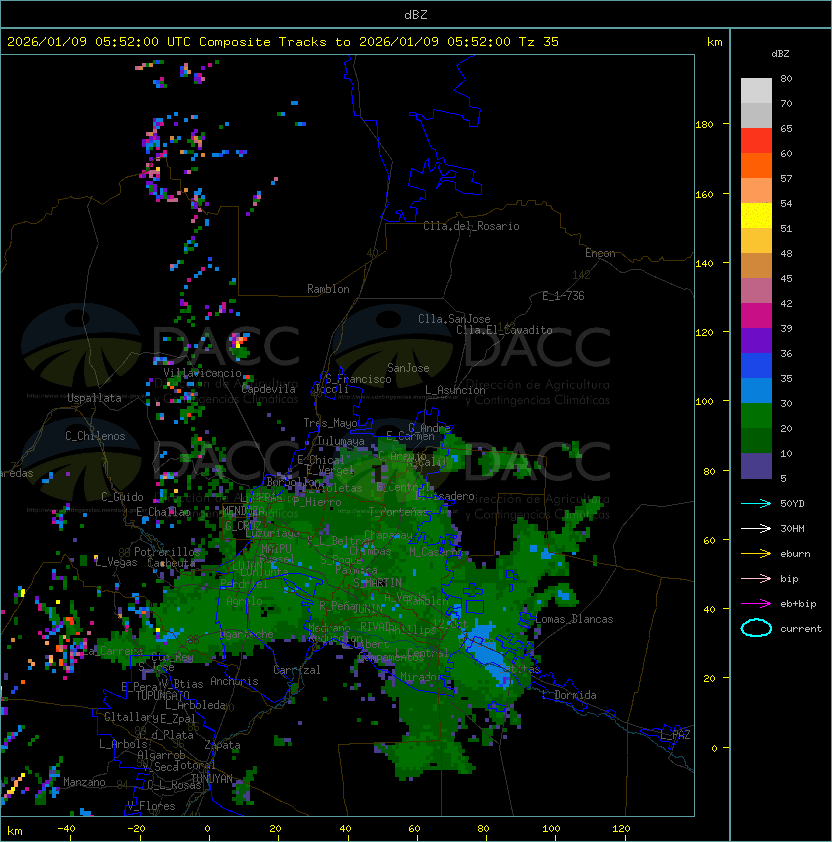Click the Manzano map label
This screenshot has height=842, width=832.
pyautogui.click(x=84, y=782)
